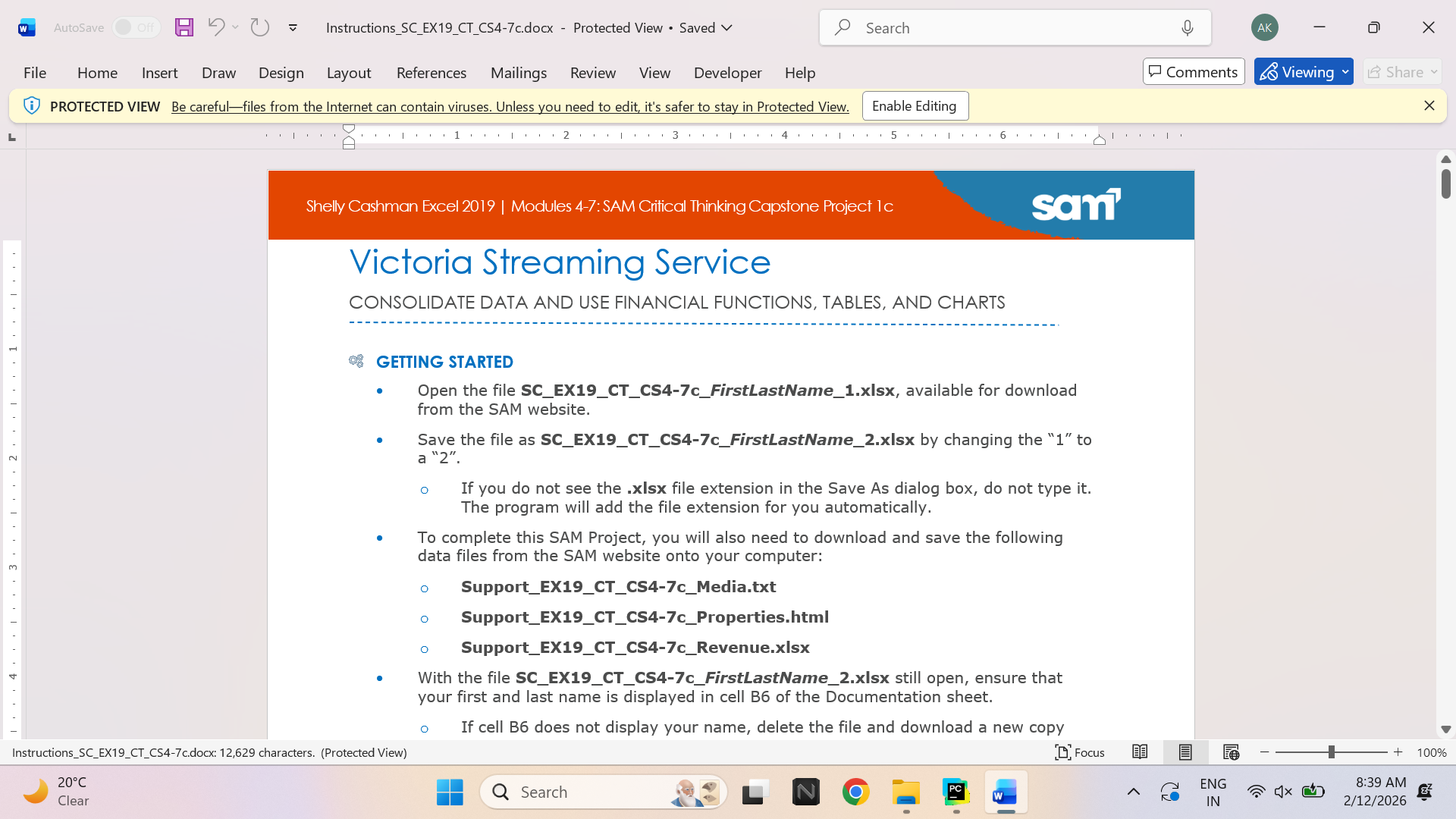Click the microphone dictate icon in search box
Image resolution: width=1456 pixels, height=819 pixels.
[x=1187, y=28]
